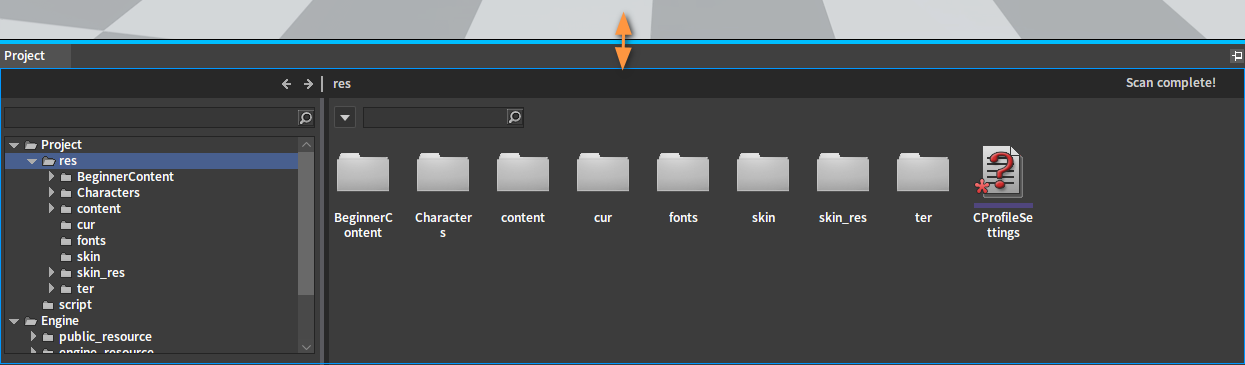Expand the skin_res tree node
This screenshot has height=365, width=1245.
point(51,273)
